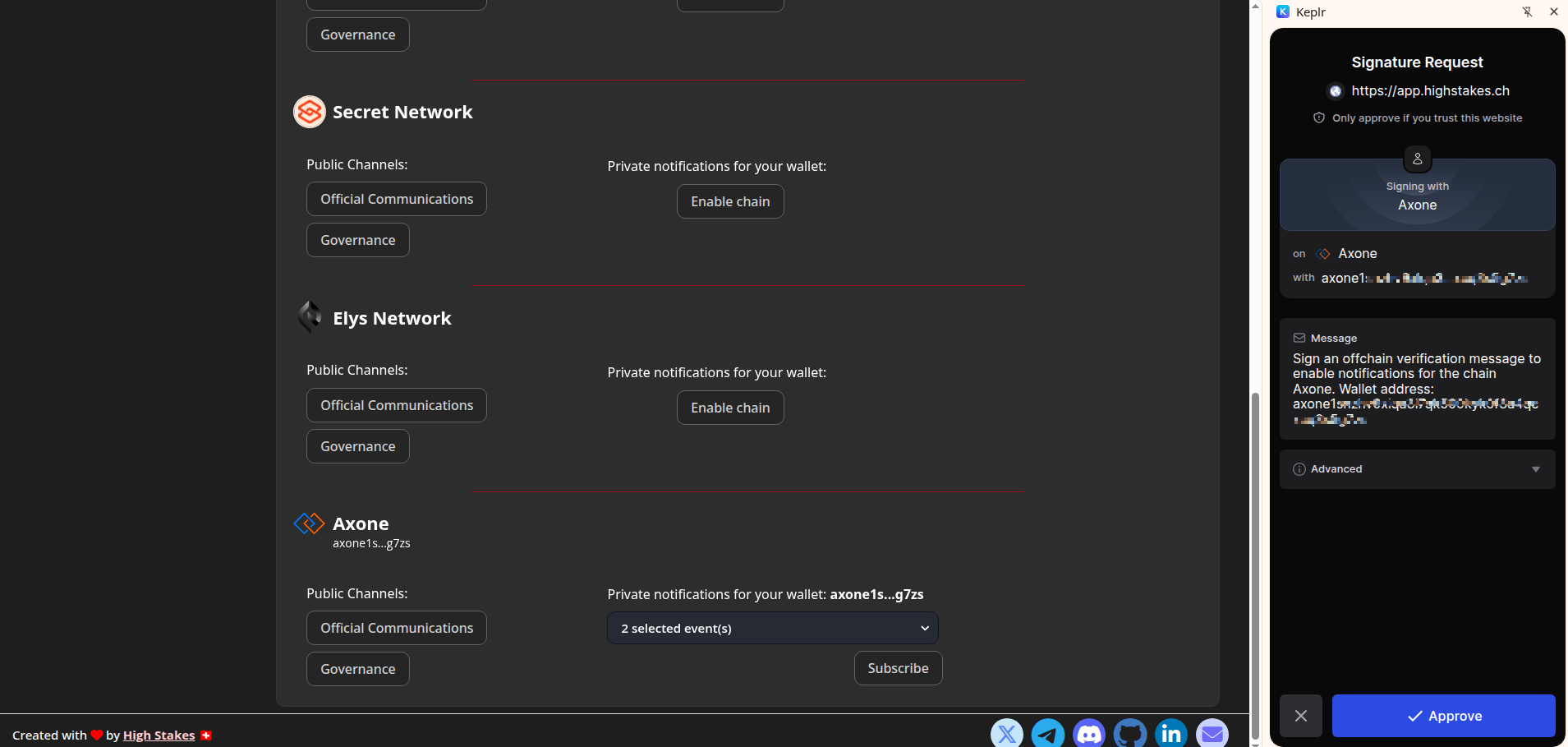This screenshot has height=747, width=1568.
Task: Click the Elys Network logo icon
Action: [x=310, y=317]
